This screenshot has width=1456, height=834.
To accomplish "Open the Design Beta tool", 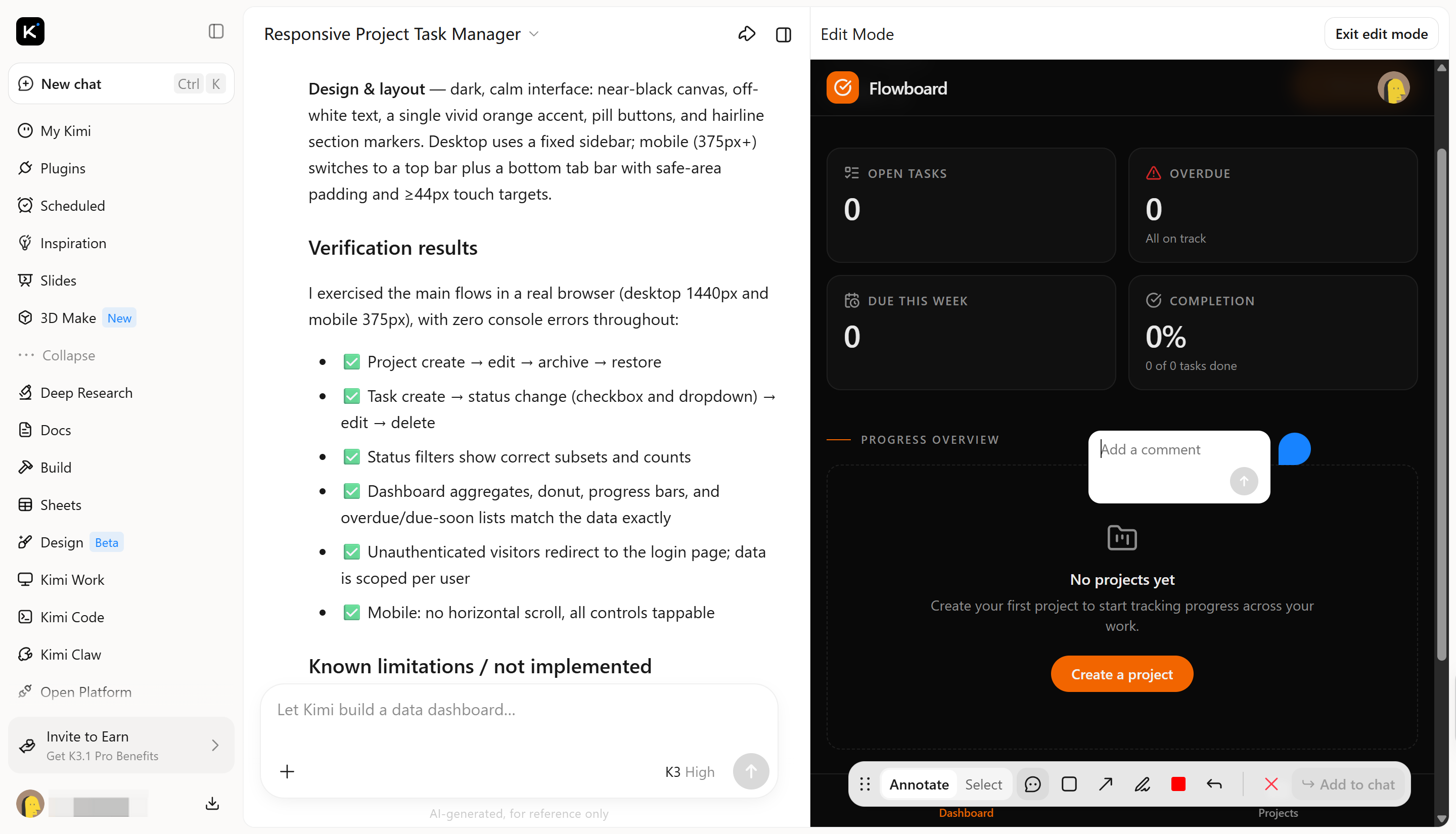I will [121, 542].
